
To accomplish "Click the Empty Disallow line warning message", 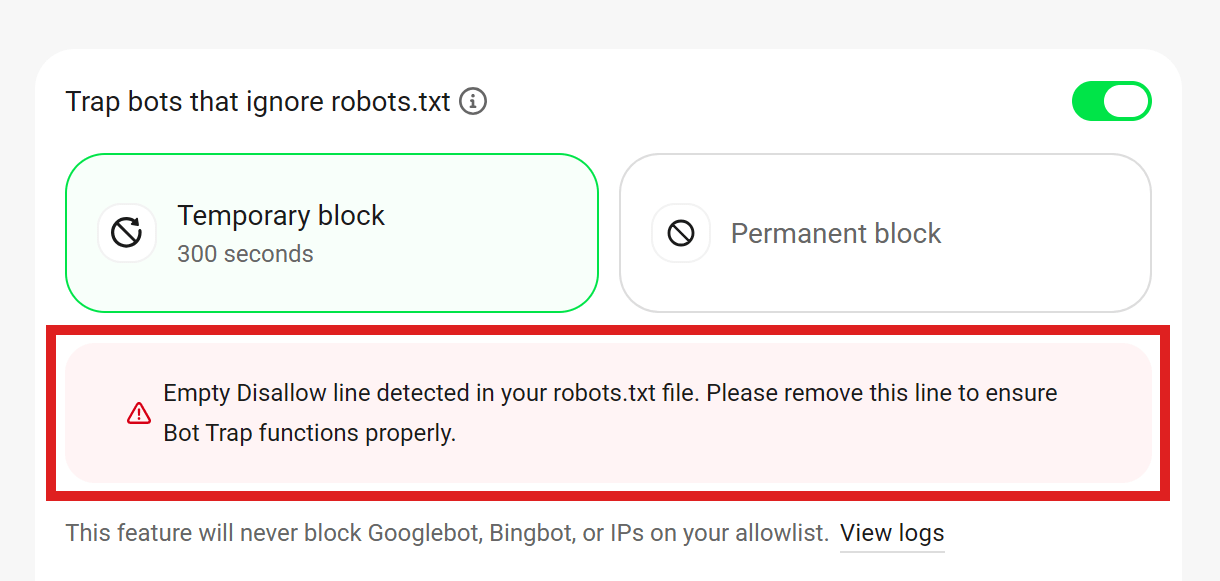I will point(610,413).
